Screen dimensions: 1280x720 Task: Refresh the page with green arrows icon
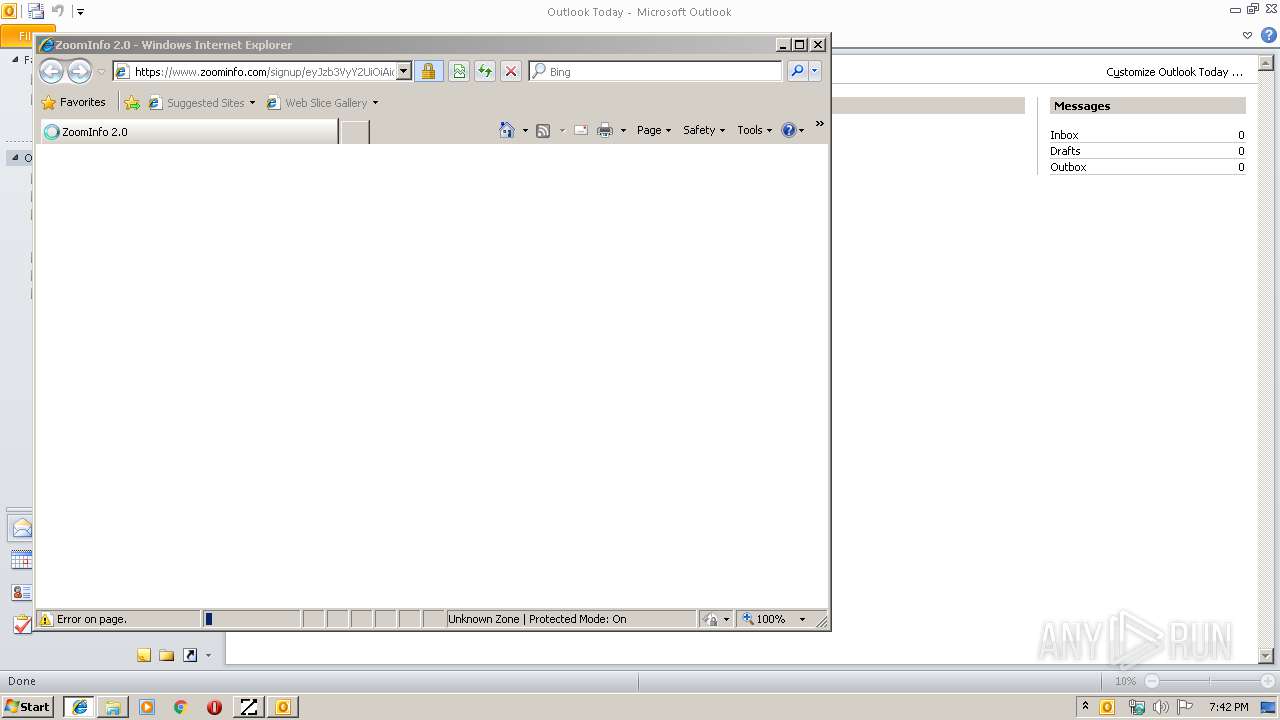pyautogui.click(x=485, y=71)
